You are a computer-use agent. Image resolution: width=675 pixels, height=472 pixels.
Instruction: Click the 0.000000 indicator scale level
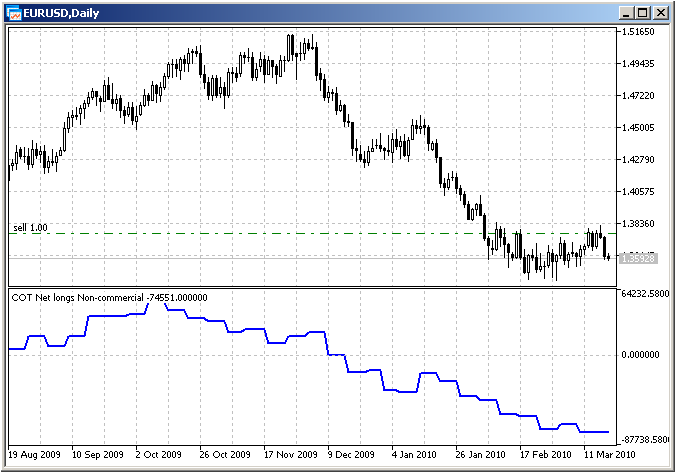point(640,354)
